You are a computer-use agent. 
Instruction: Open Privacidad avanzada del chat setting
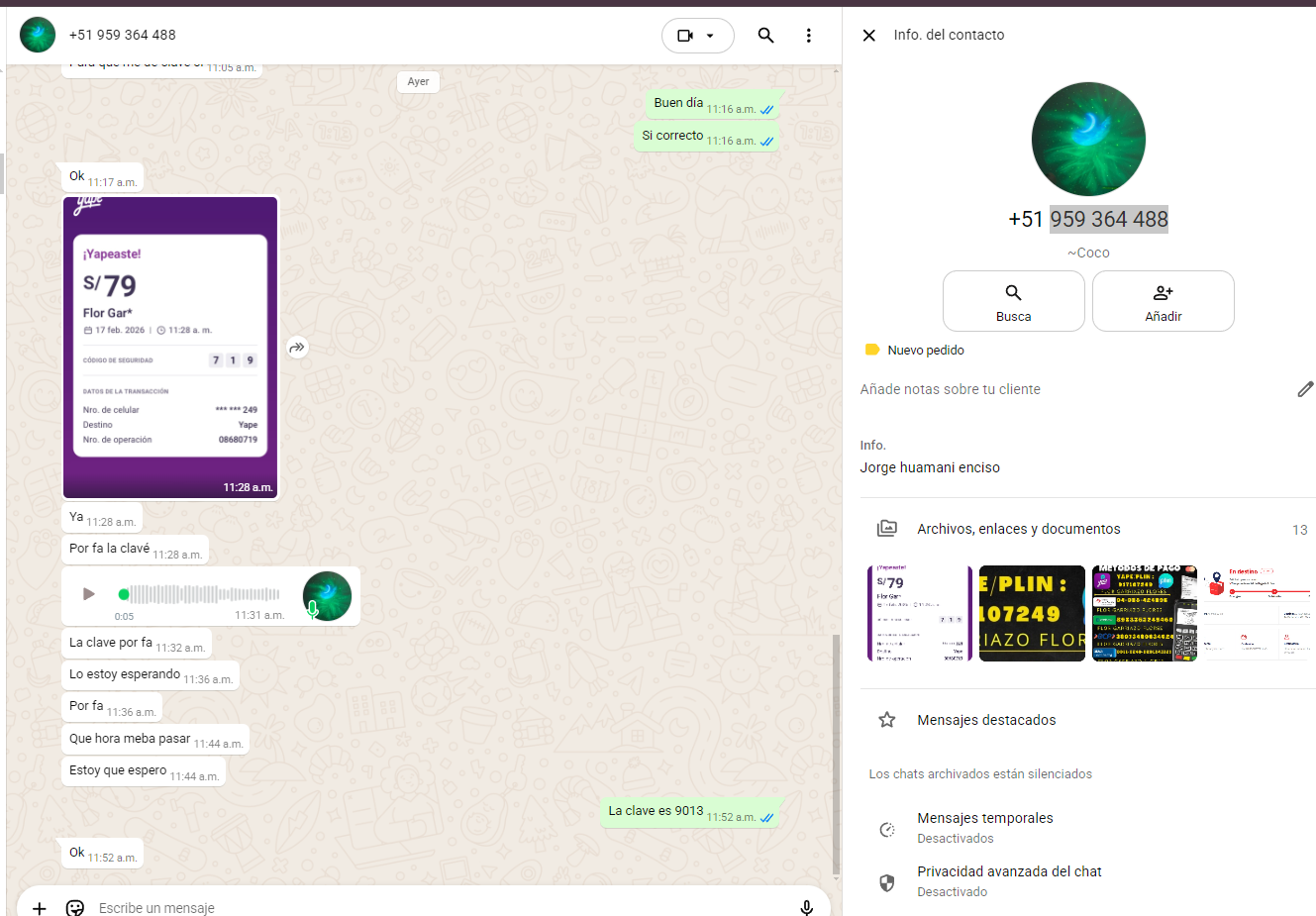click(x=1008, y=880)
